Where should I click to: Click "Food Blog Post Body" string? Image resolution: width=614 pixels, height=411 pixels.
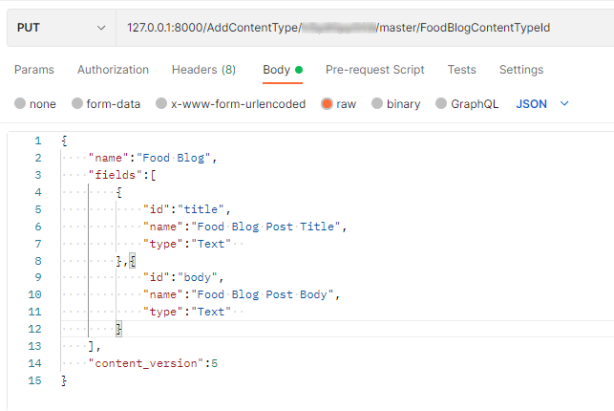(262, 294)
